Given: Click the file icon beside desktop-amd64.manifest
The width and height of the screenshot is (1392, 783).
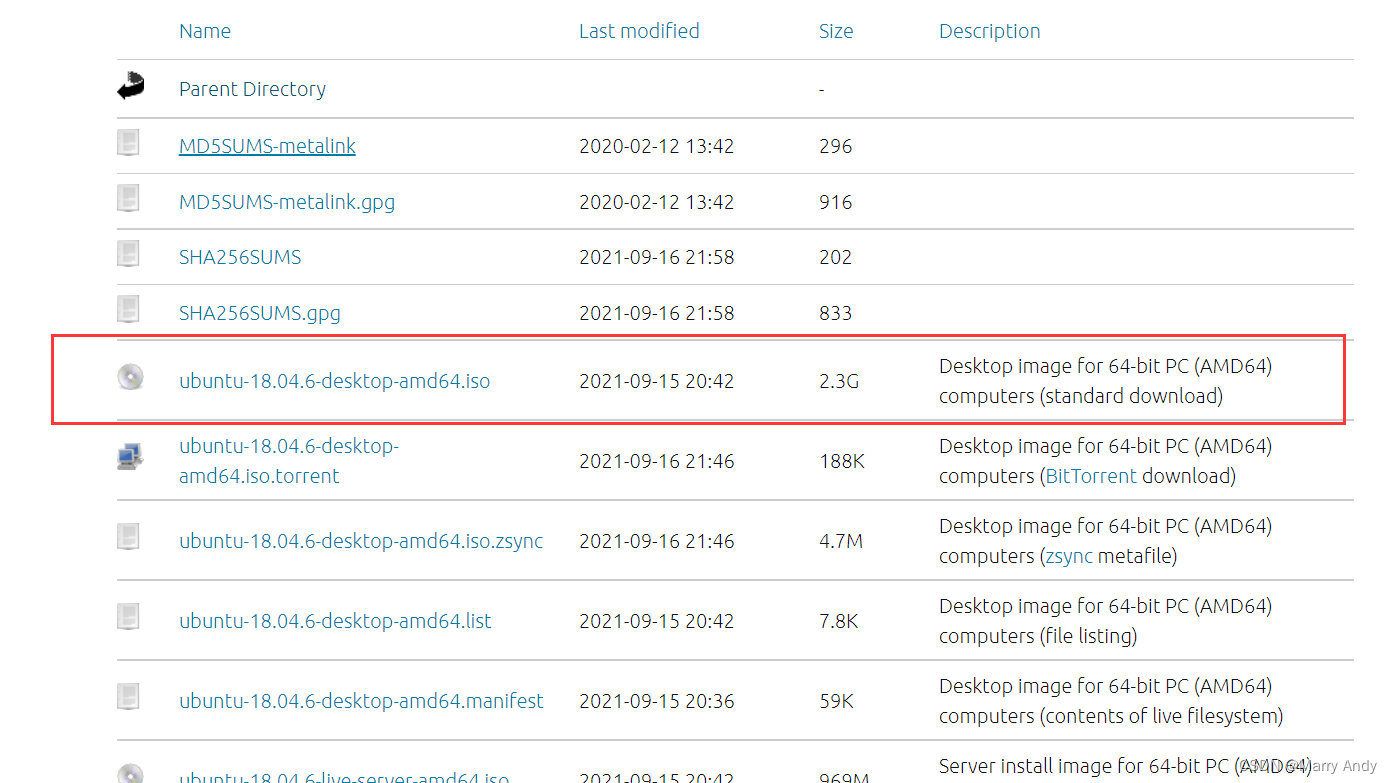Looking at the screenshot, I should click(128, 697).
